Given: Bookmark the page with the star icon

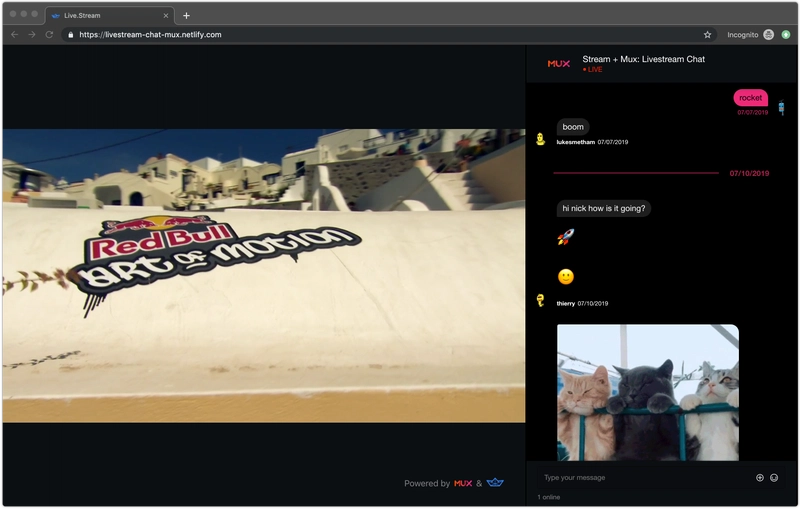Looking at the screenshot, I should coord(707,35).
